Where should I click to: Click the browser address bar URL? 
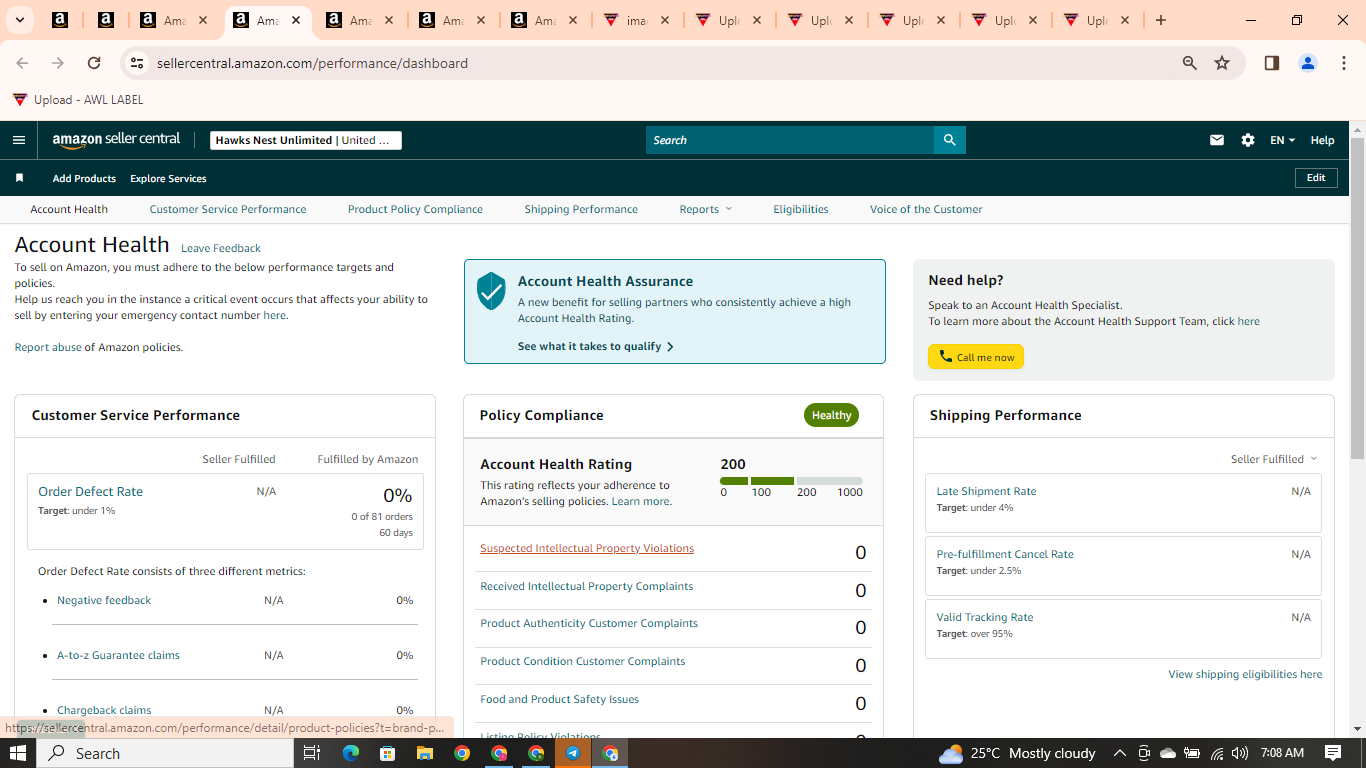tap(312, 63)
